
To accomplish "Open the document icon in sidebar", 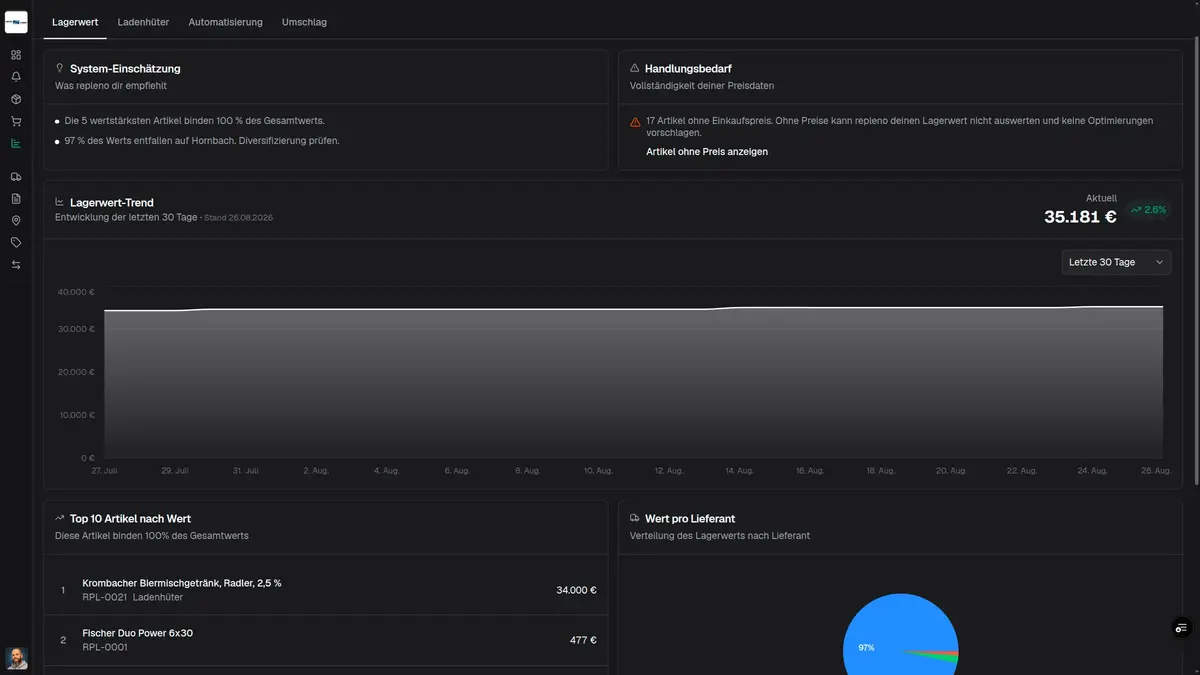I will point(16,199).
